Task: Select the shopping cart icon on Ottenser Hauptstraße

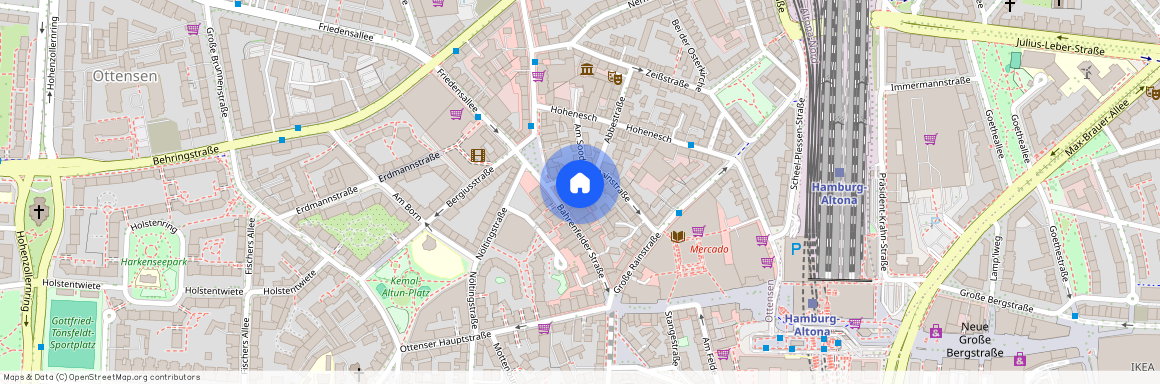Action: (544, 328)
